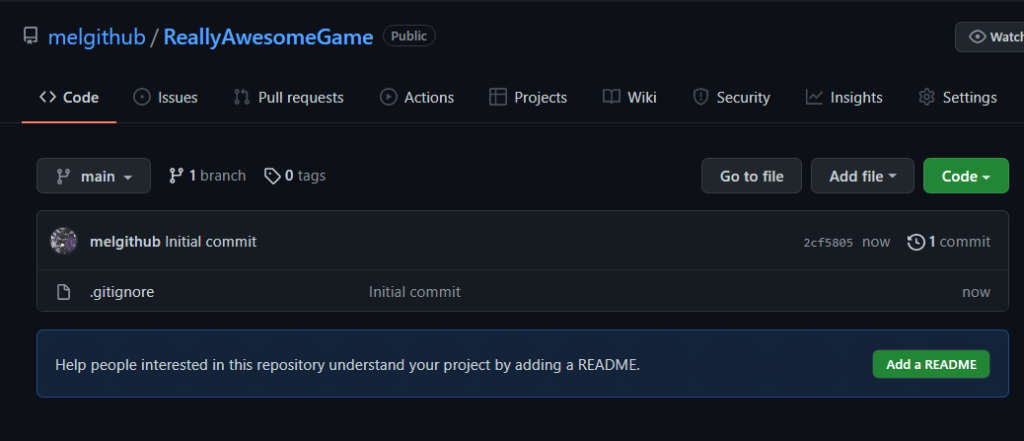The height and width of the screenshot is (441, 1024).
Task: Click the tag icon next to 0 tags
Action: coord(272,176)
